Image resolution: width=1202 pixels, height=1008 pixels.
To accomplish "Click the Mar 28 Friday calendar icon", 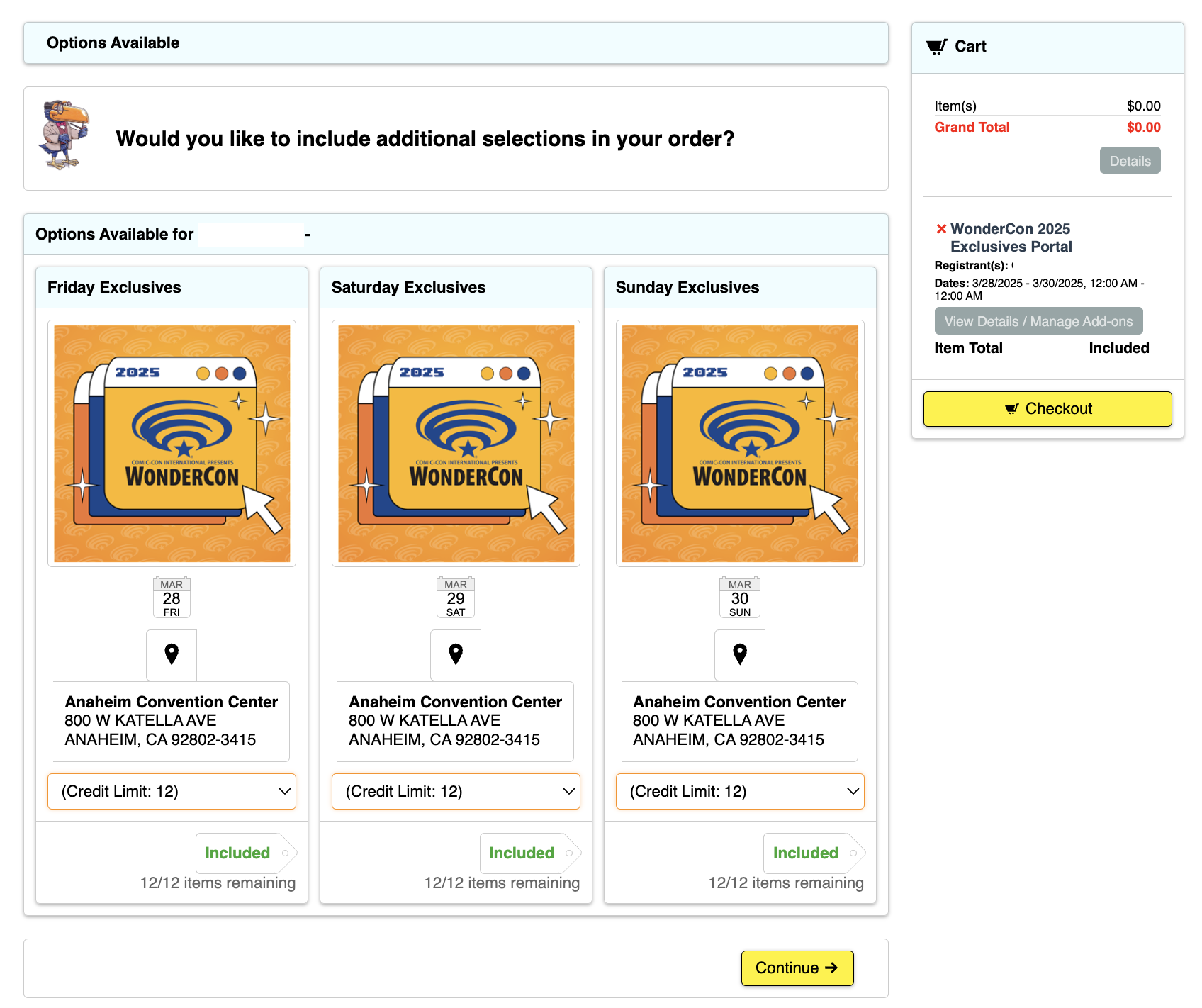I will [x=172, y=598].
